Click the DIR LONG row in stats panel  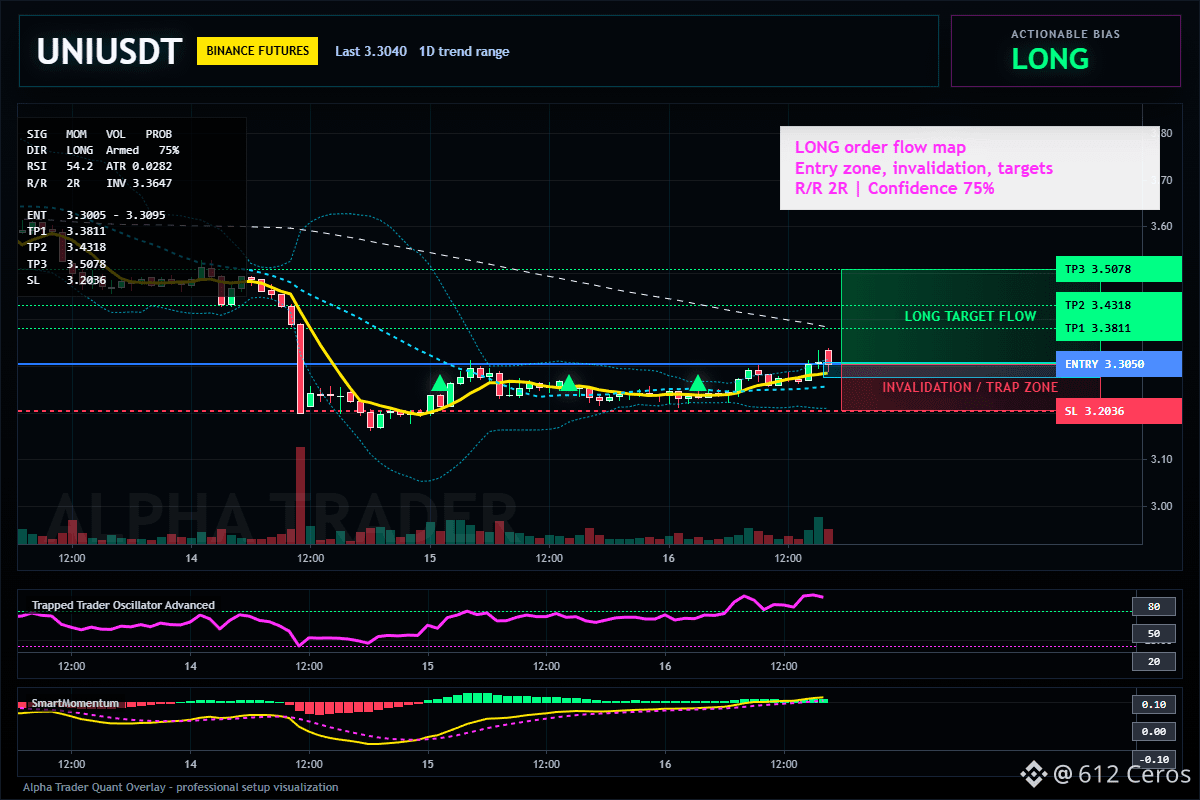[x=60, y=150]
